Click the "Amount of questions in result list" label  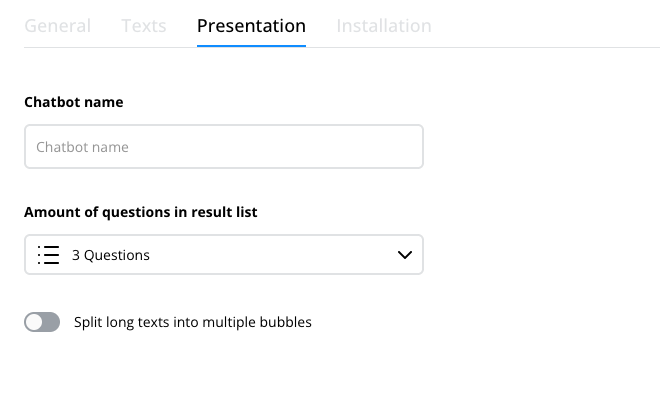pyautogui.click(x=141, y=212)
